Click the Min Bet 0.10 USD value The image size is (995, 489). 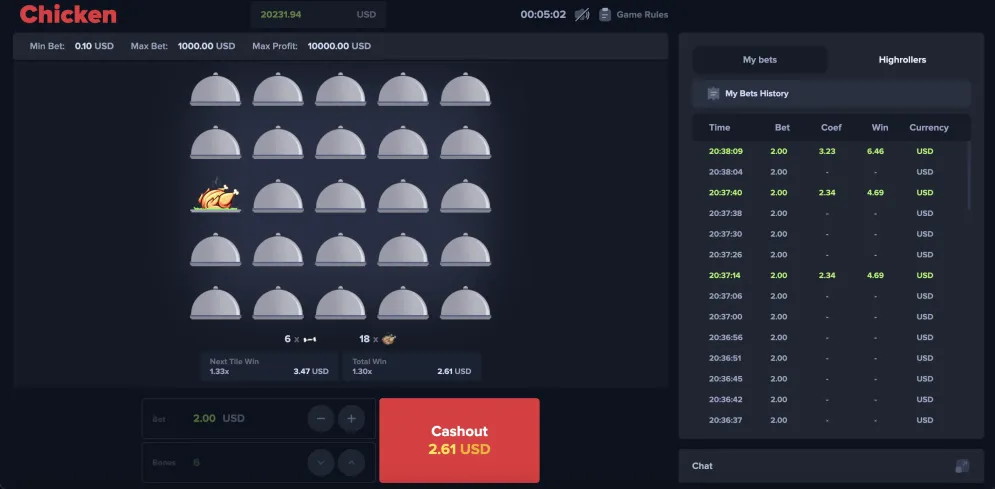click(94, 46)
